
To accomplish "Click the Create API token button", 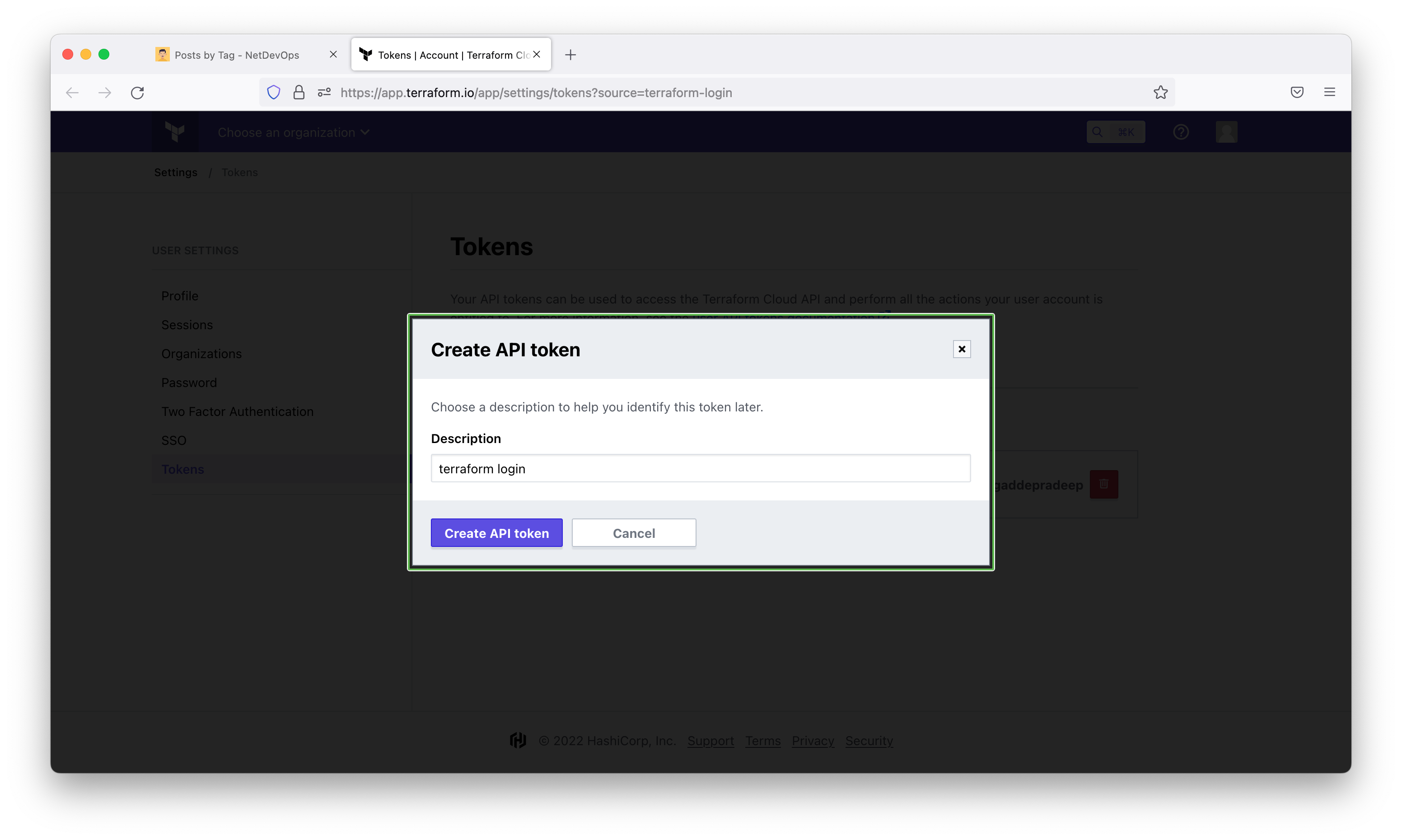I will 496,532.
